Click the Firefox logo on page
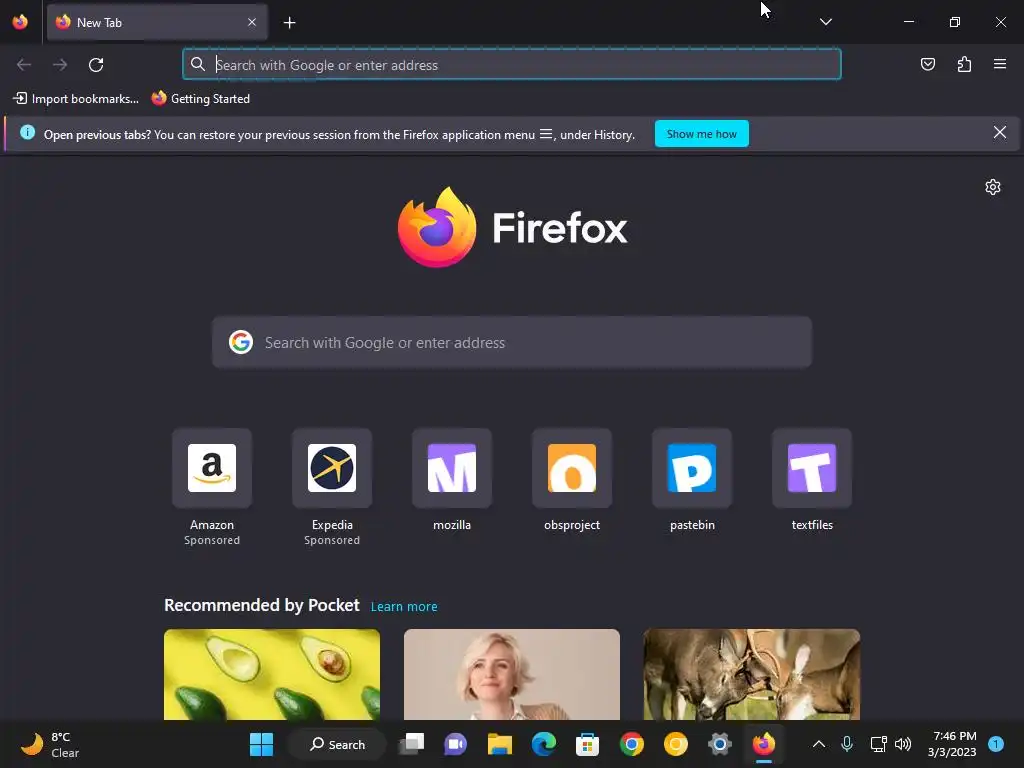This screenshot has width=1024, height=768. pos(512,227)
